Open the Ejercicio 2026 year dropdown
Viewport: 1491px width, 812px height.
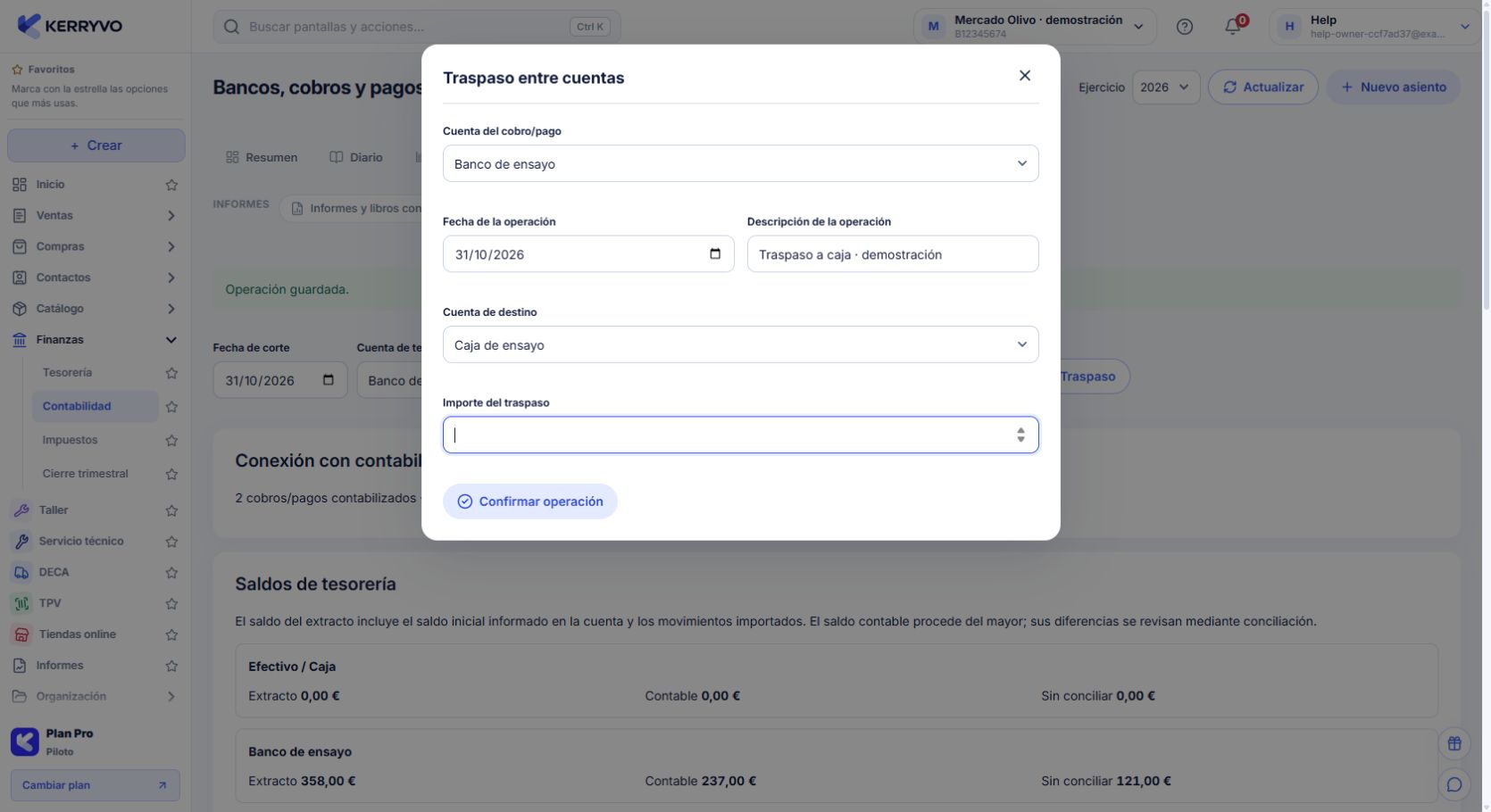[1166, 87]
